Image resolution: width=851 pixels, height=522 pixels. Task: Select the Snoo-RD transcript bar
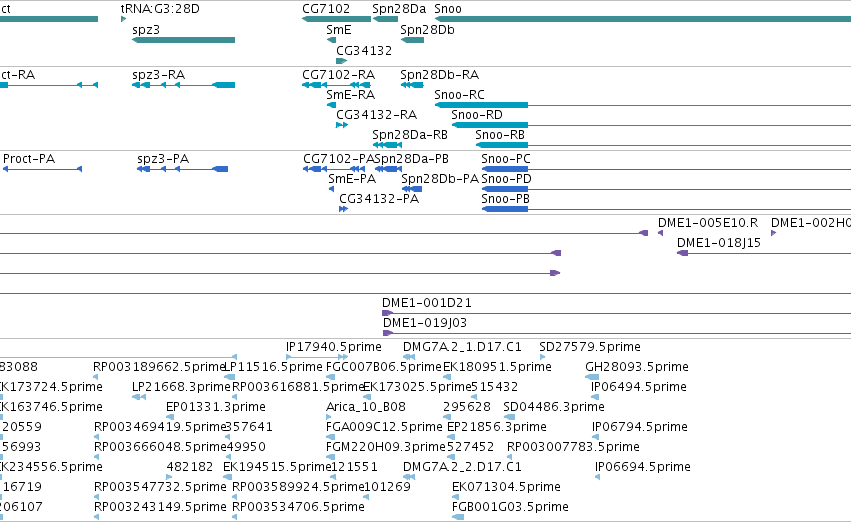click(x=490, y=125)
